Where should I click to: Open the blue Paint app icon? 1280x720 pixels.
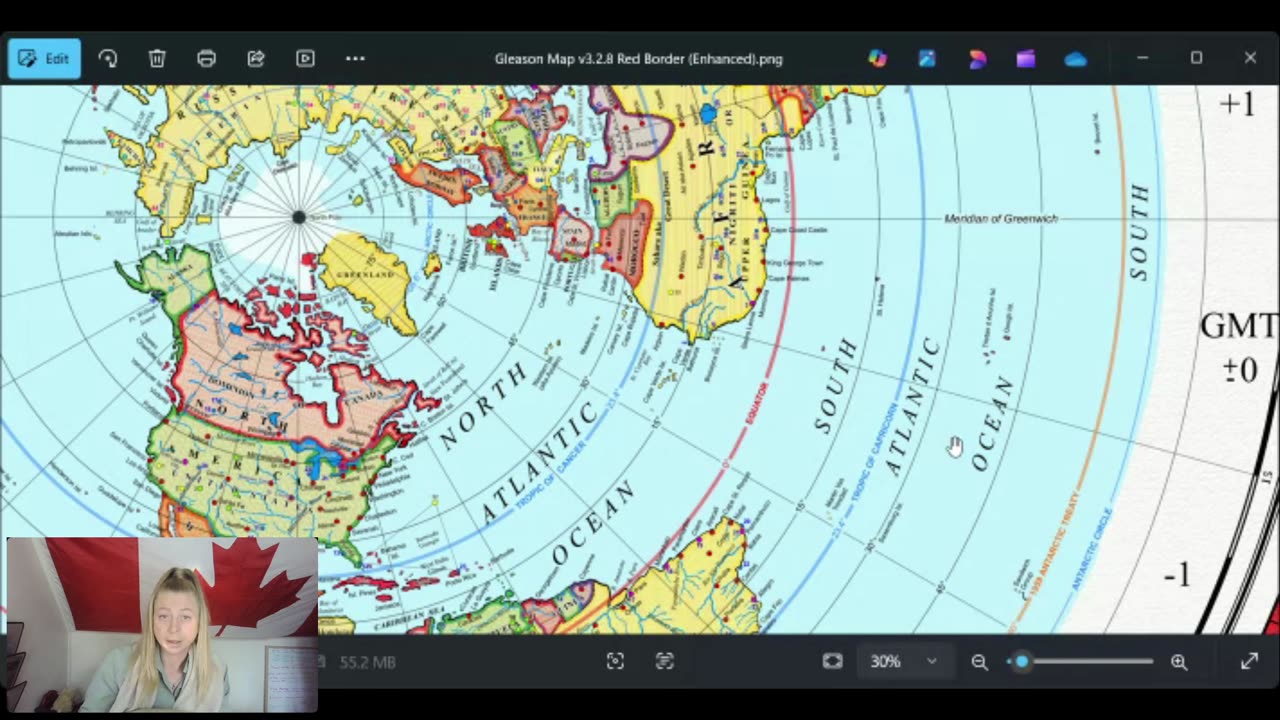(927, 58)
